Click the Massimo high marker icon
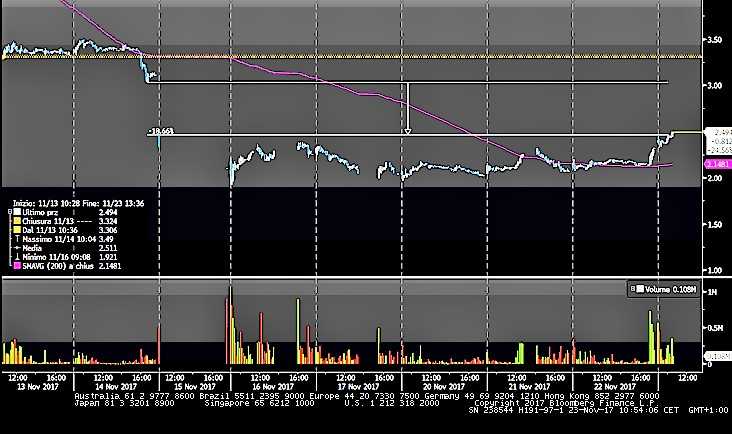Viewport: 732px width, 434px height. [x=18, y=238]
